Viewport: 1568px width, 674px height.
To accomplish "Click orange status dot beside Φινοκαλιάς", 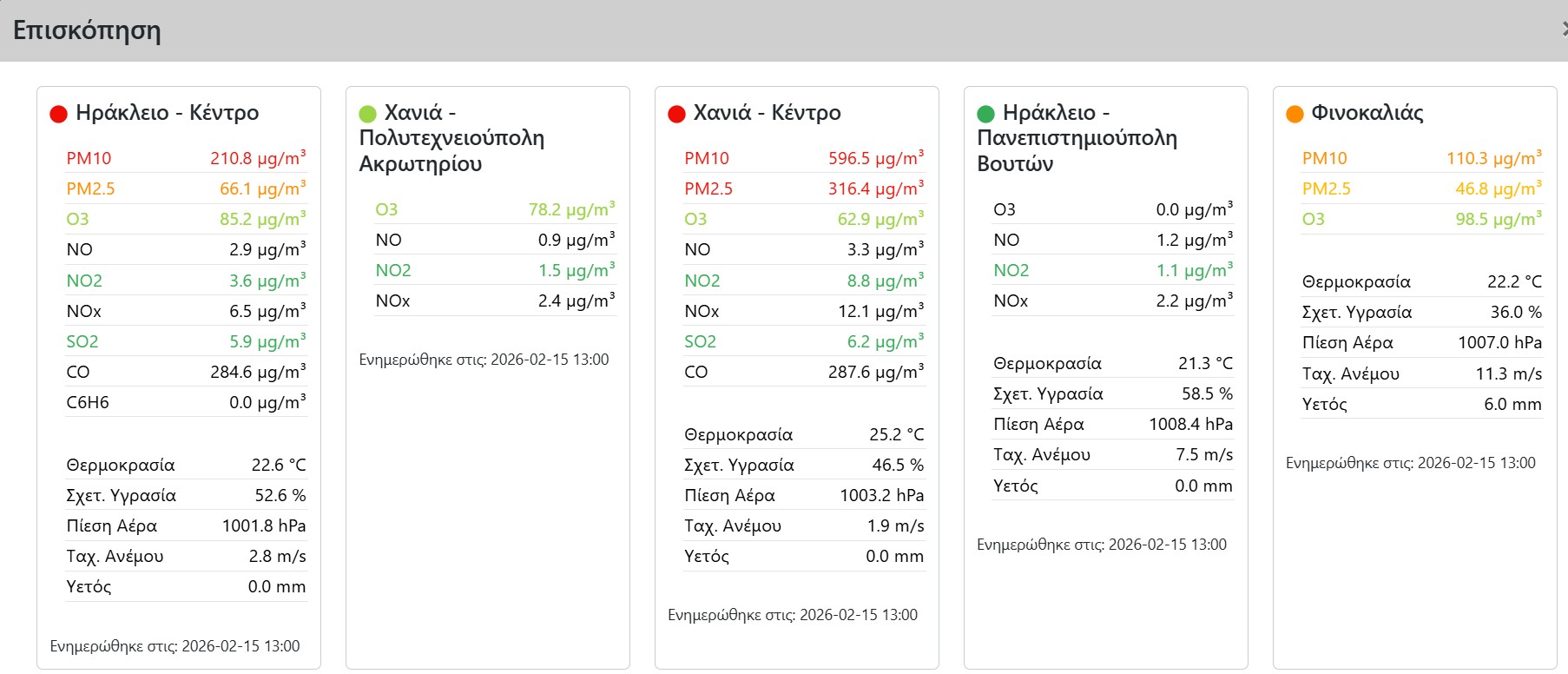I will point(1295,114).
